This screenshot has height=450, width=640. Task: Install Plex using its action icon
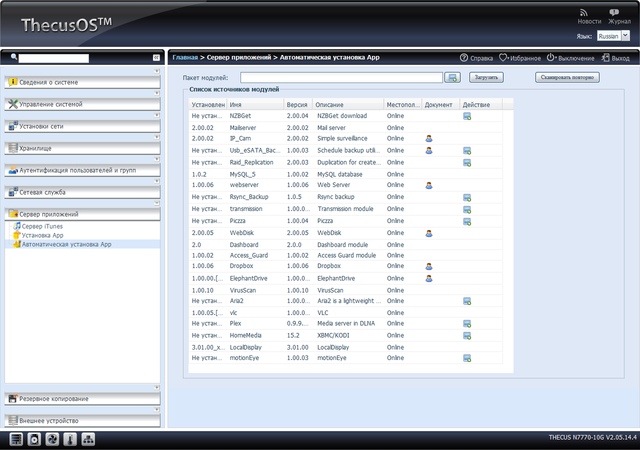(467, 324)
